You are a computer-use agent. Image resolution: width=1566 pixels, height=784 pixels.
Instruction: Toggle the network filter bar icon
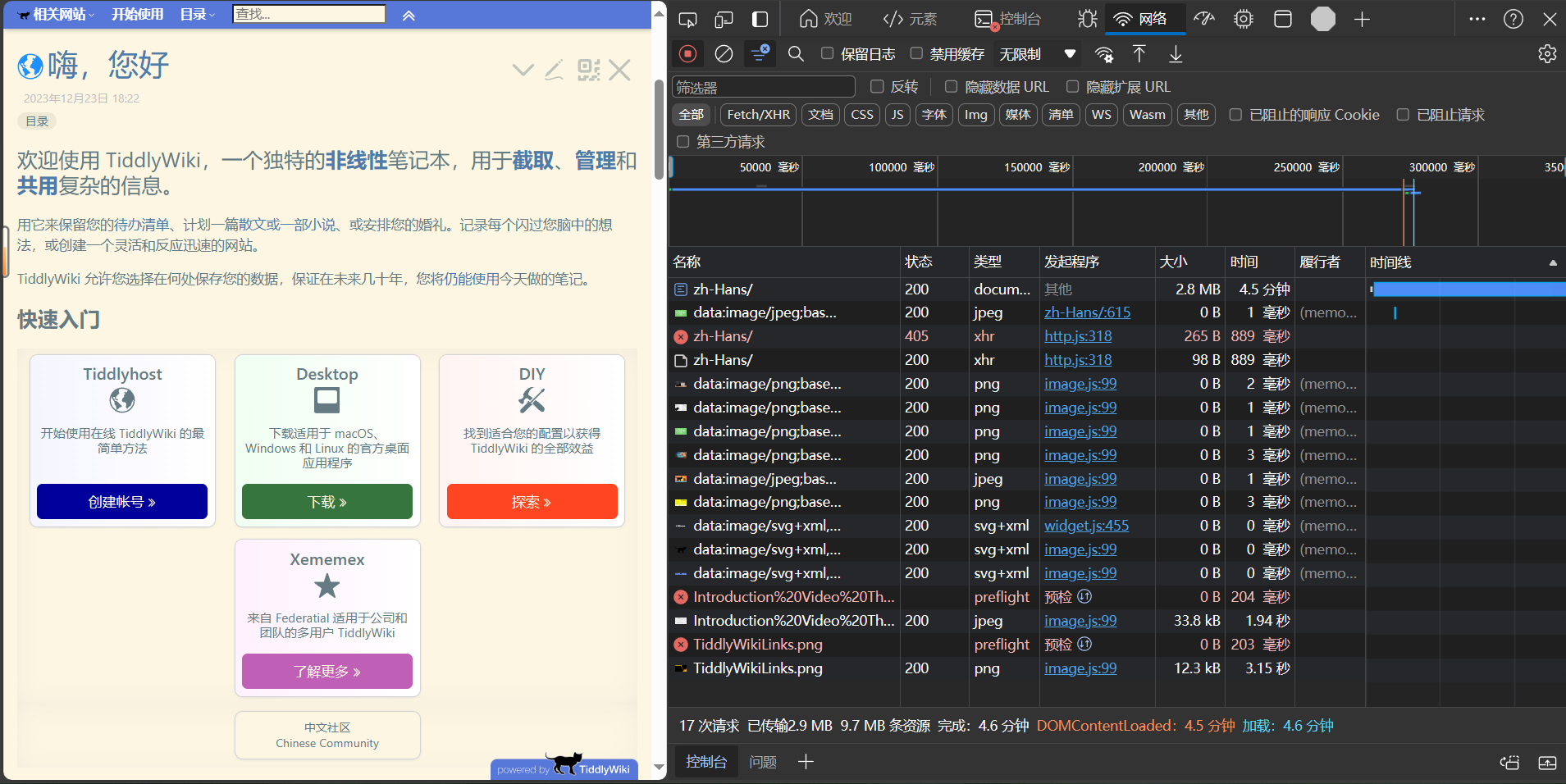tap(760, 54)
